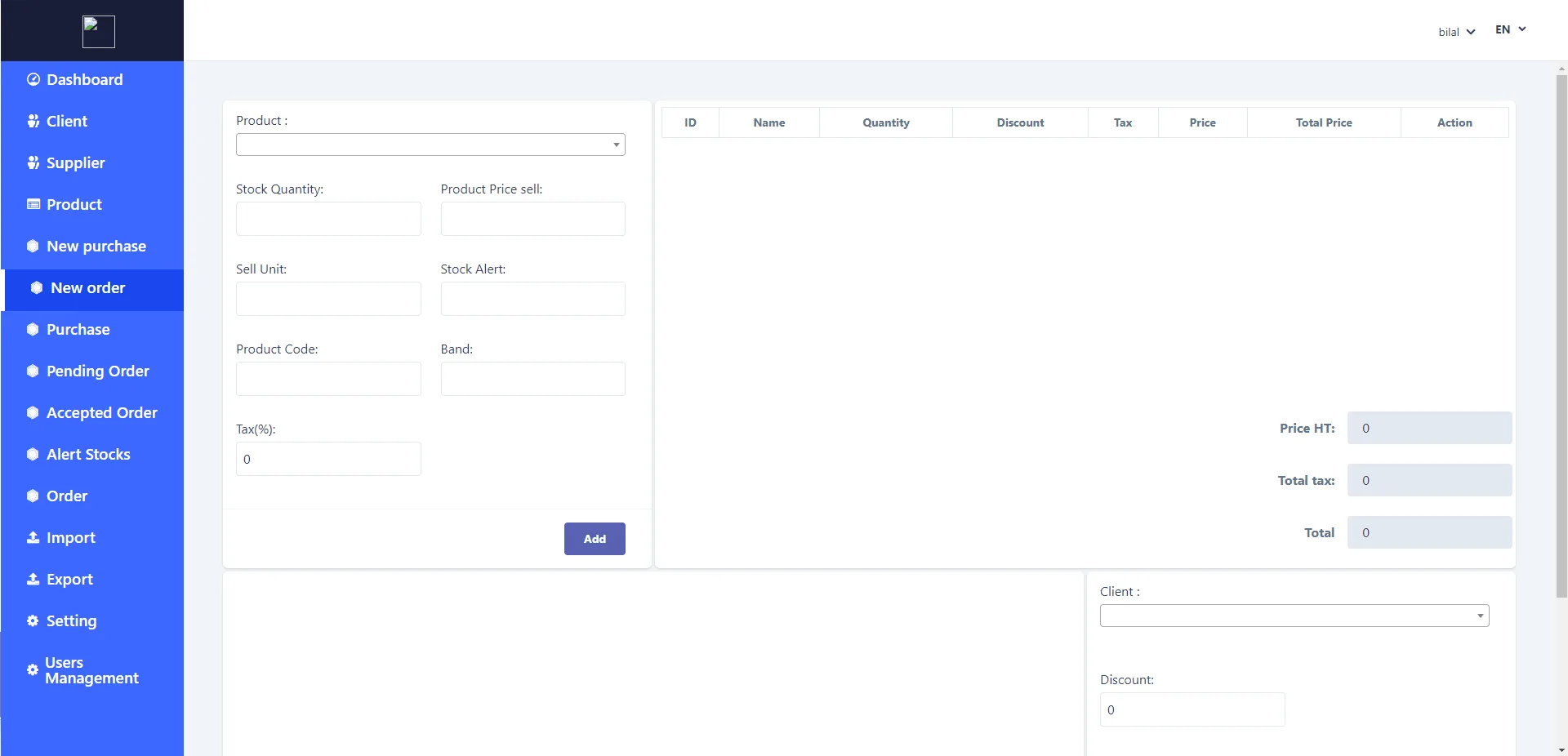1568x756 pixels.
Task: Click the Tax column header
Action: click(x=1123, y=122)
